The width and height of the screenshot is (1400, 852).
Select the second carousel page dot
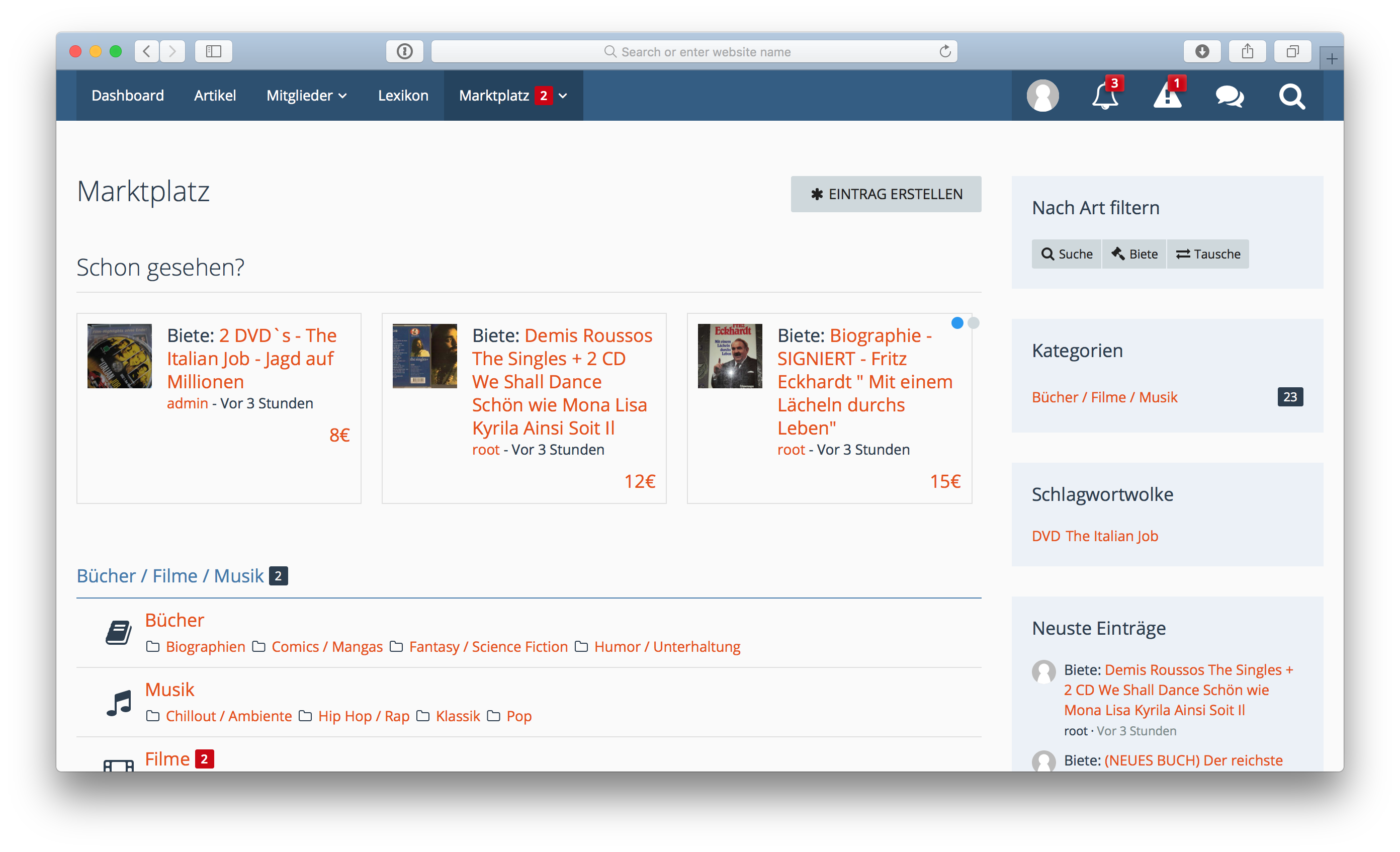(973, 323)
